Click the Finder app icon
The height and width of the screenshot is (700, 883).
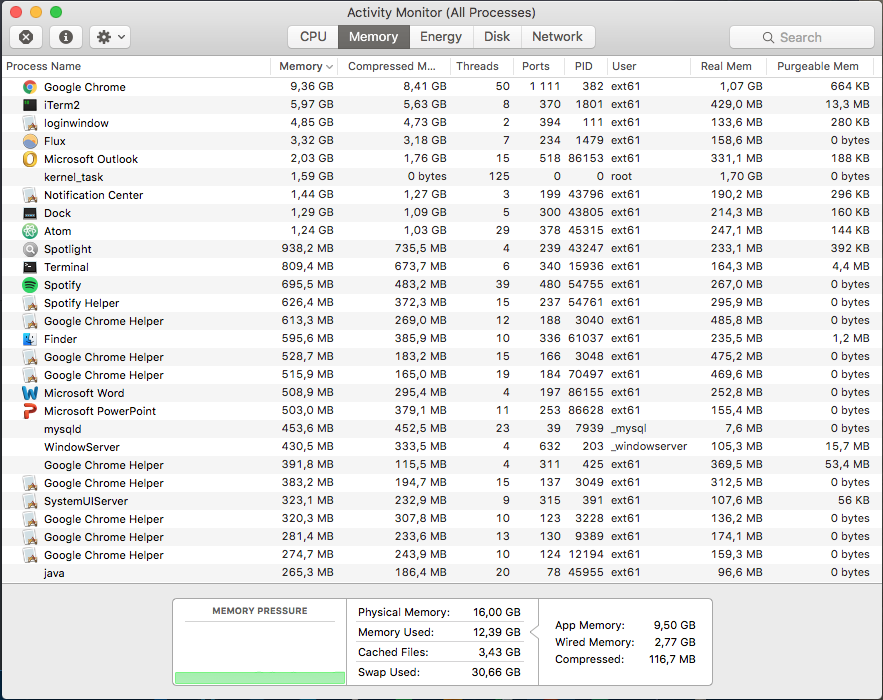pos(30,339)
